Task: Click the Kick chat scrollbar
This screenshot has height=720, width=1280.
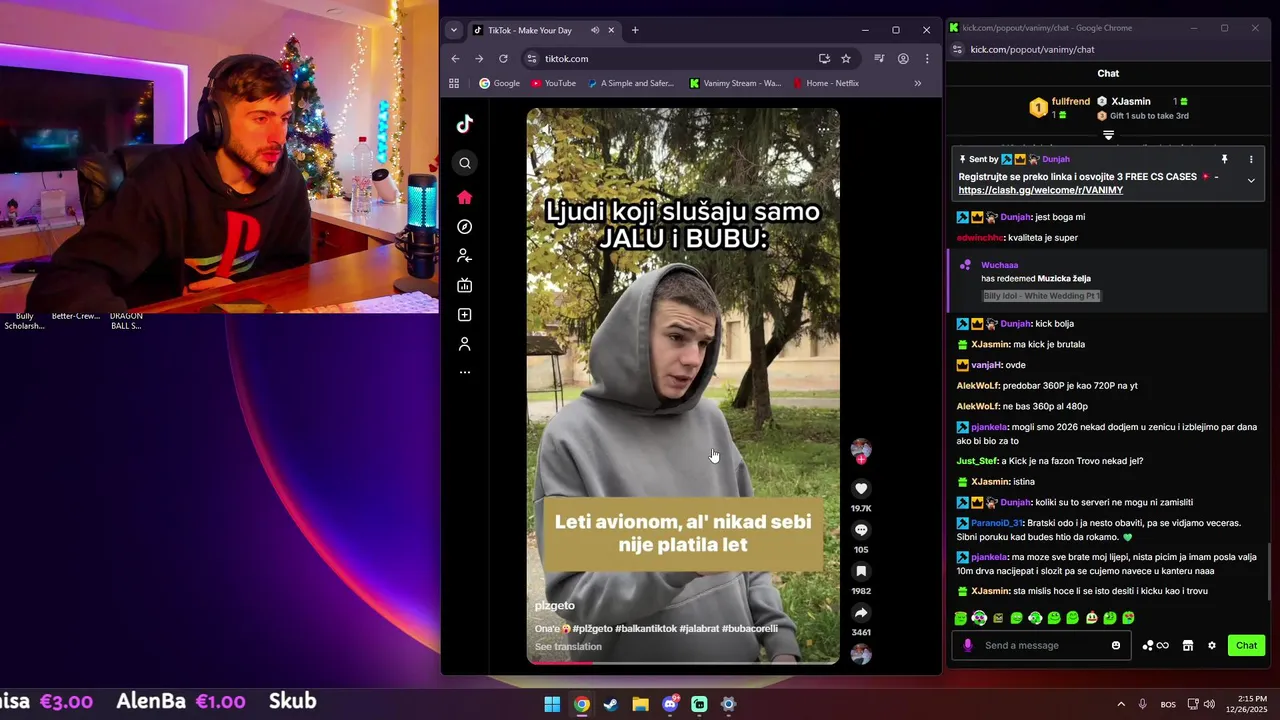Action: (1269, 570)
